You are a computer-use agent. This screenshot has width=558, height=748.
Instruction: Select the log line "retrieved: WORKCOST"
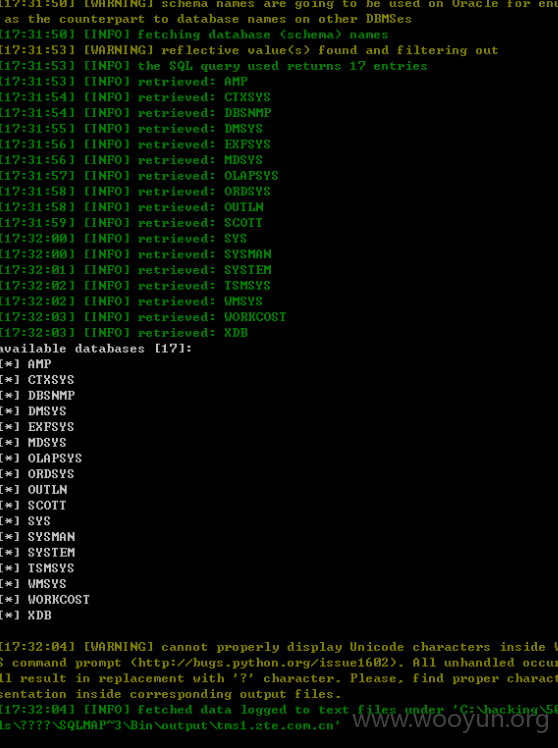click(143, 317)
